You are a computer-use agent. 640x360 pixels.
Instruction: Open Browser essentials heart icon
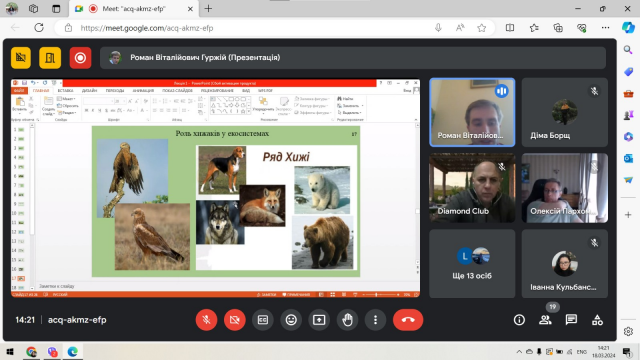coord(582,28)
